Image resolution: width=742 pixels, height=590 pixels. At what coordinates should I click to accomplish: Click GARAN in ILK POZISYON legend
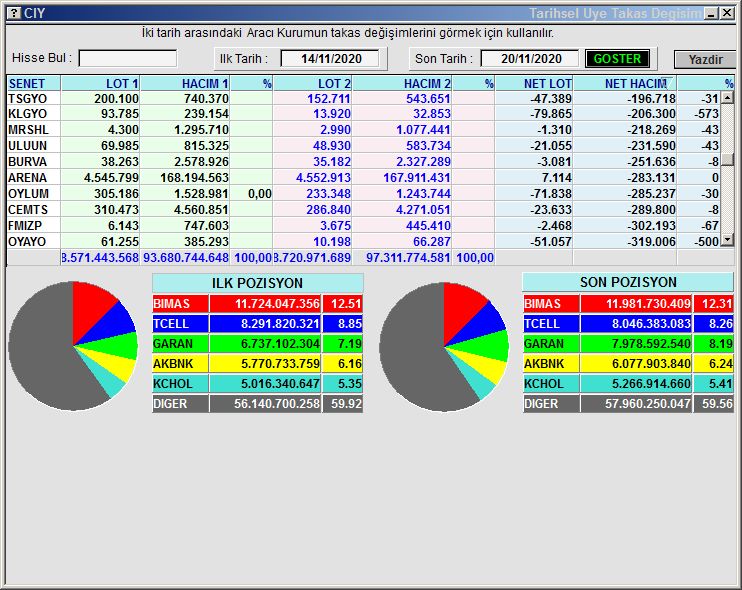pyautogui.click(x=180, y=343)
